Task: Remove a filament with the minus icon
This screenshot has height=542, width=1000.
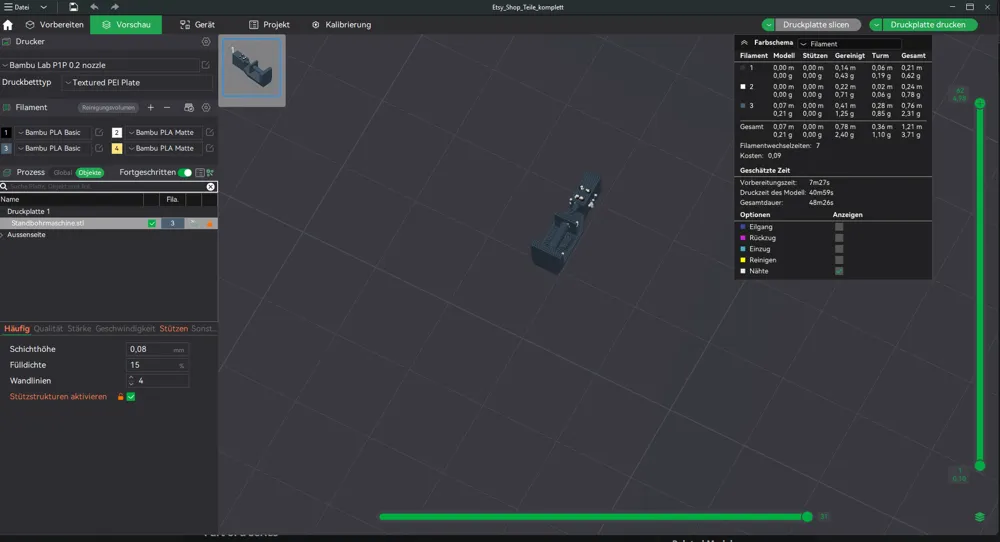Action: point(167,108)
